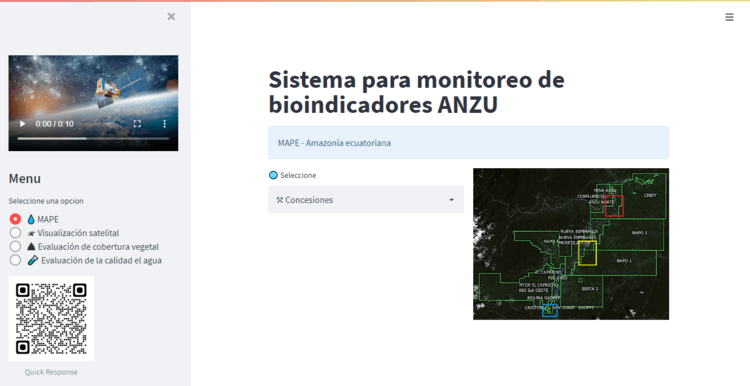Click the blue square marker on the map
The height and width of the screenshot is (386, 750).
click(x=550, y=311)
